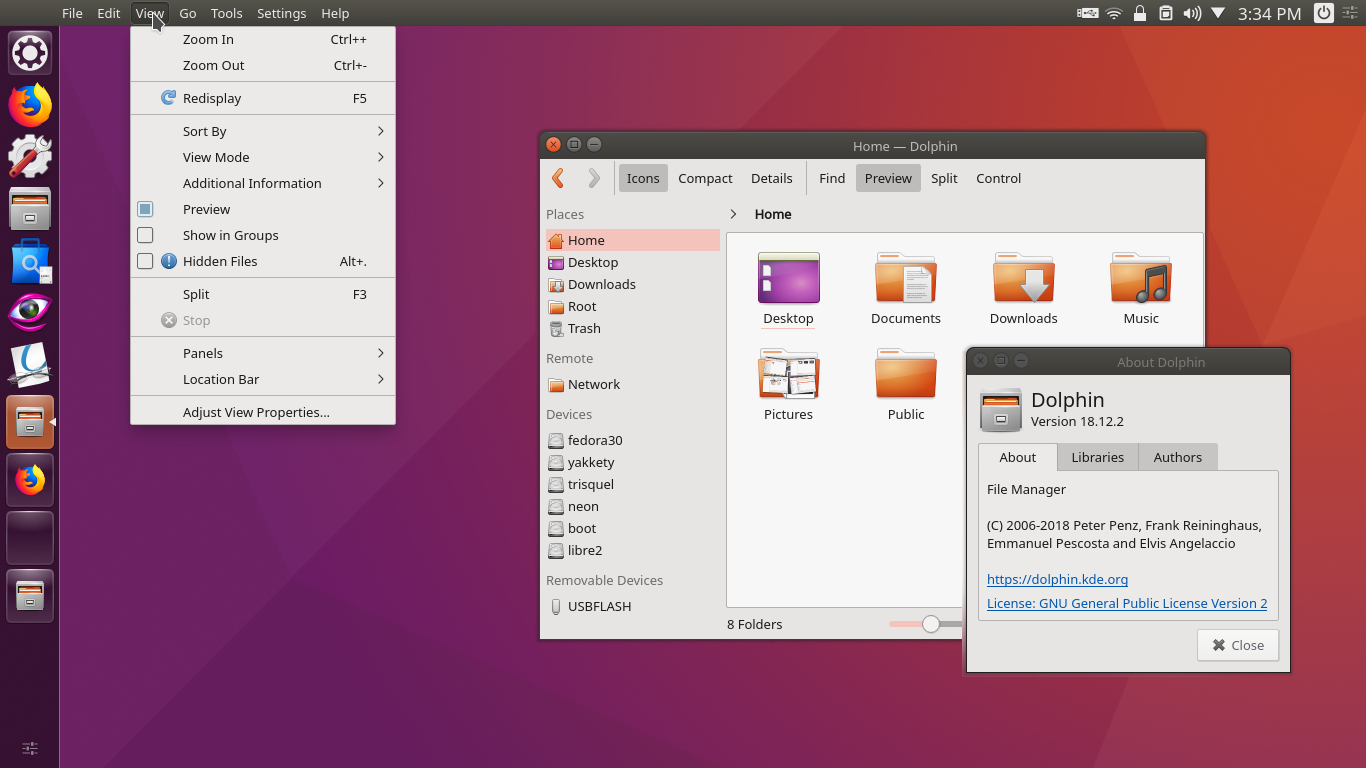This screenshot has width=1366, height=768.
Task: Toggle the Preview checkbox in the View menu
Action: (x=145, y=209)
